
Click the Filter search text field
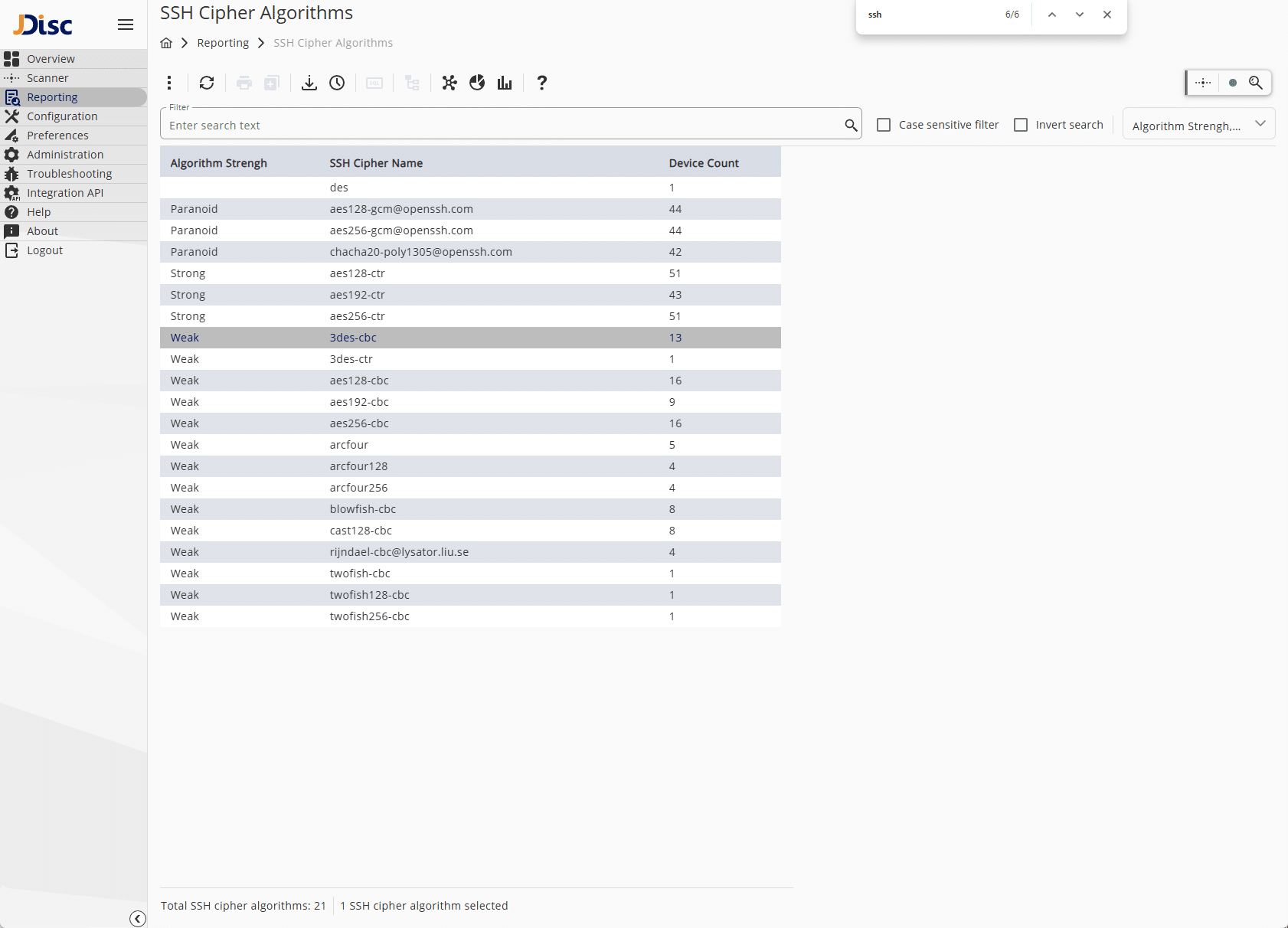tap(502, 126)
